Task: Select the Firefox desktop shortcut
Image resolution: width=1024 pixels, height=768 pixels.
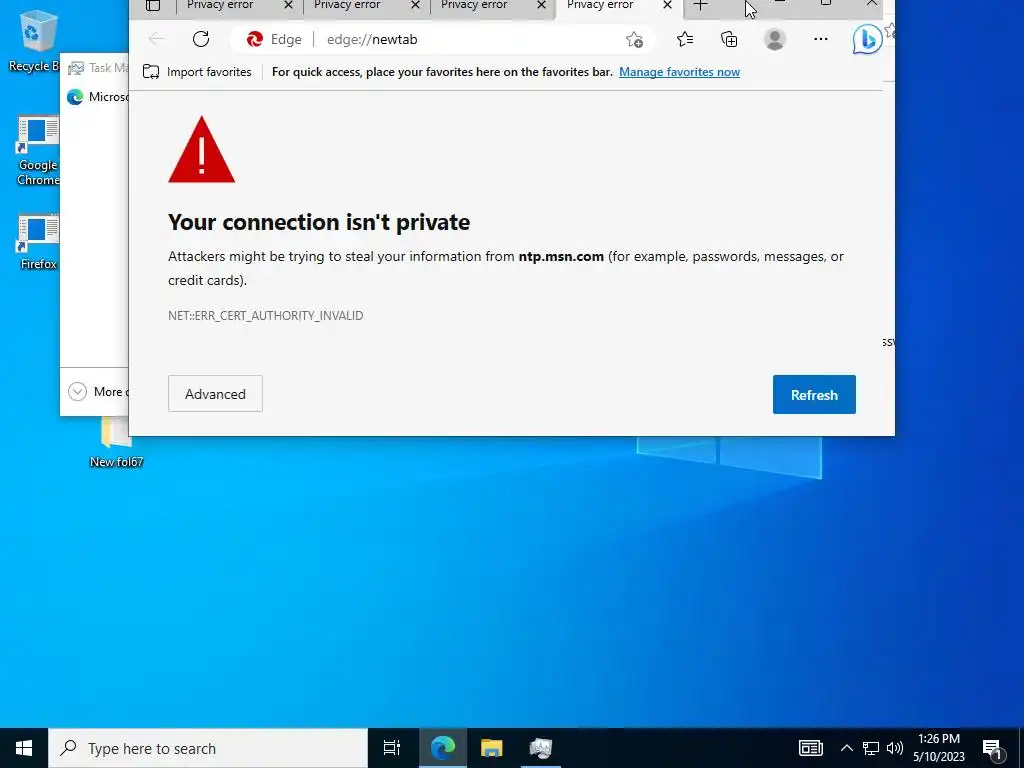Action: [38, 241]
